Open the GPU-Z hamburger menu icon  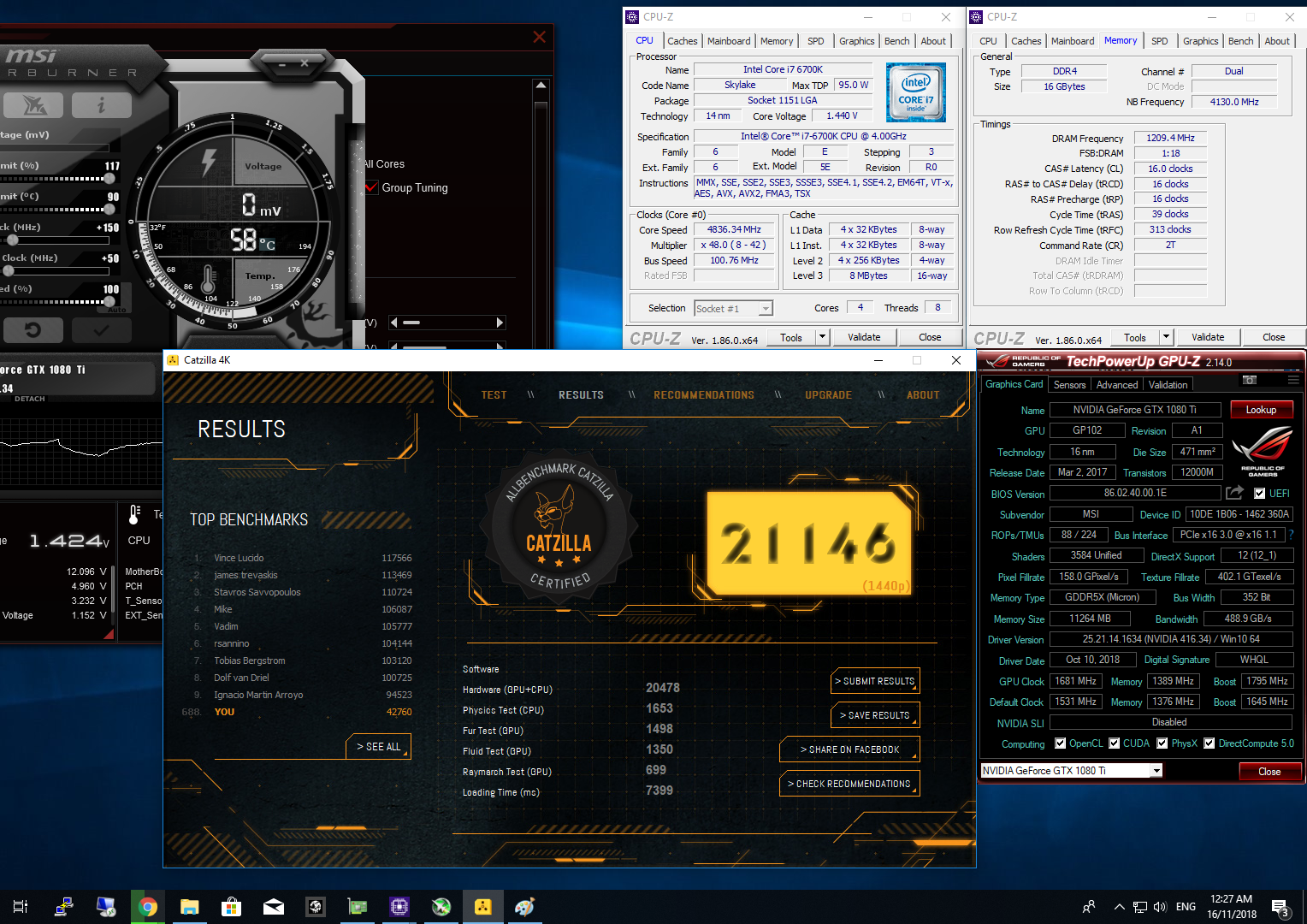[x=1292, y=379]
